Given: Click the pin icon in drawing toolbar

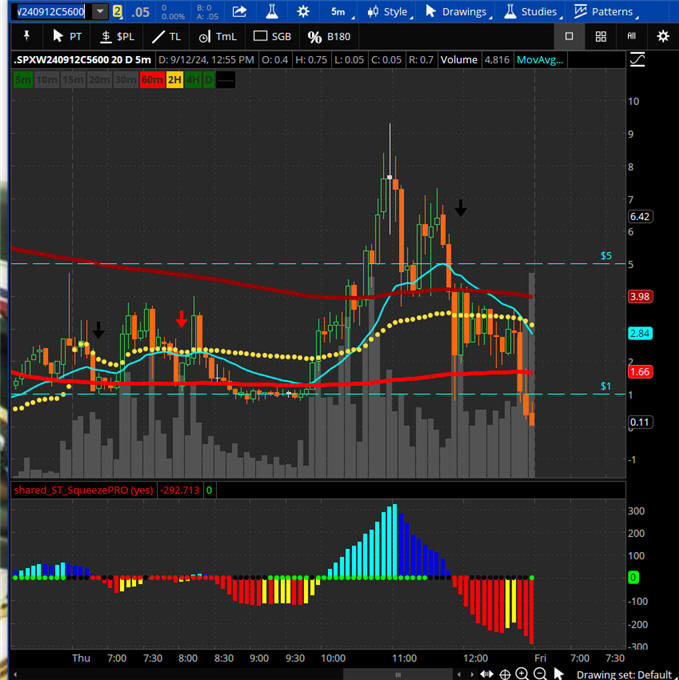Looking at the screenshot, I should [25, 36].
